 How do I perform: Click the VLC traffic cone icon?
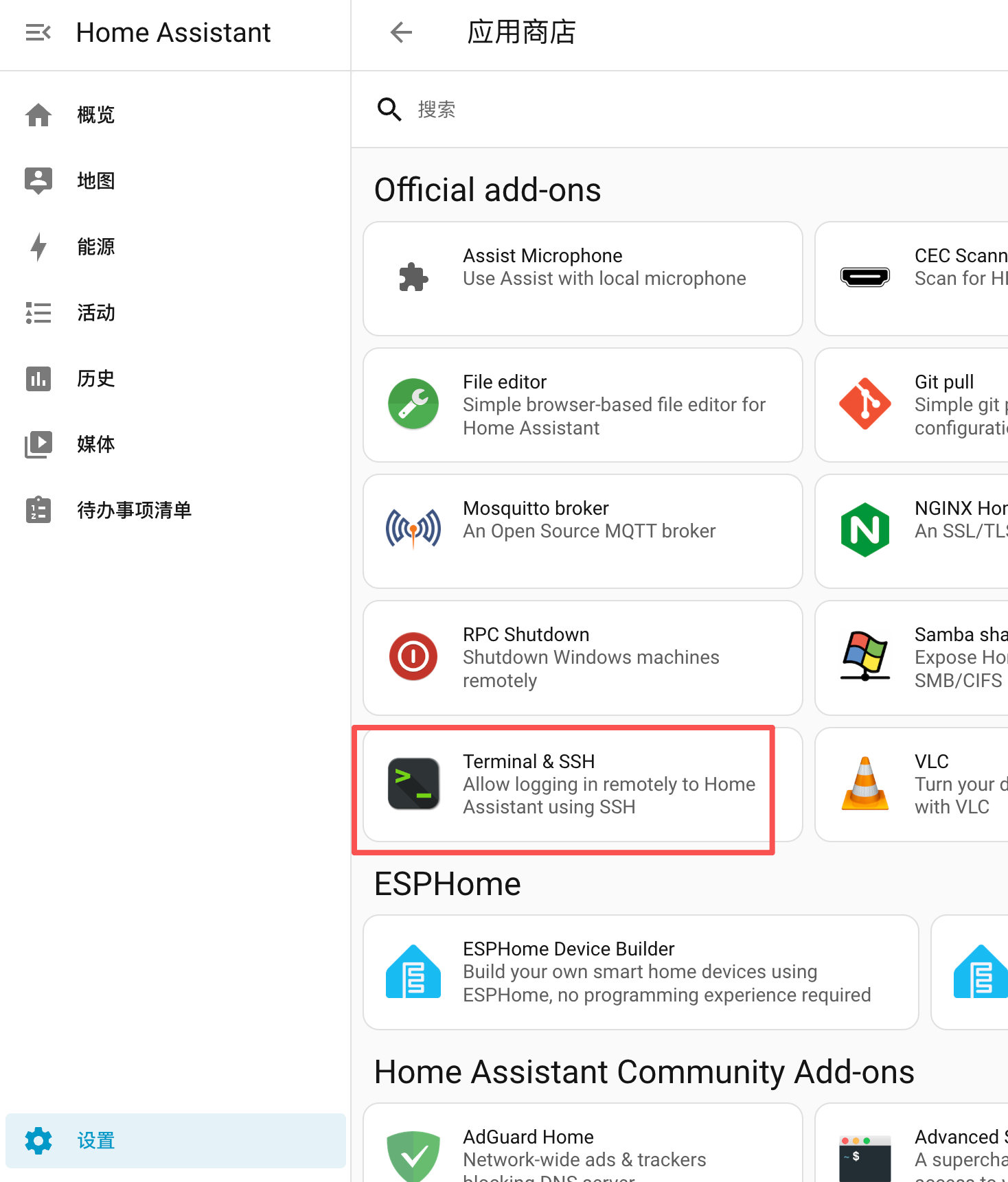864,784
